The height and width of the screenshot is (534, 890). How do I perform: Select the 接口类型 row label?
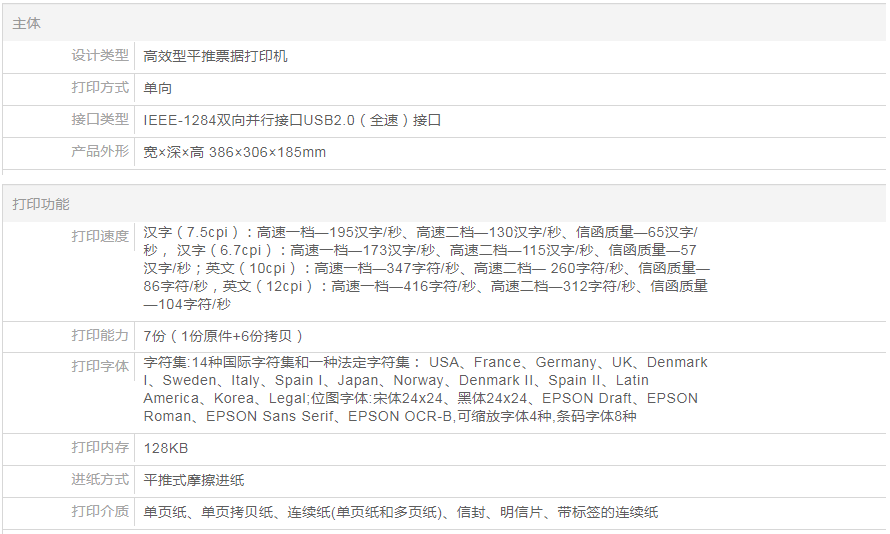(x=100, y=120)
